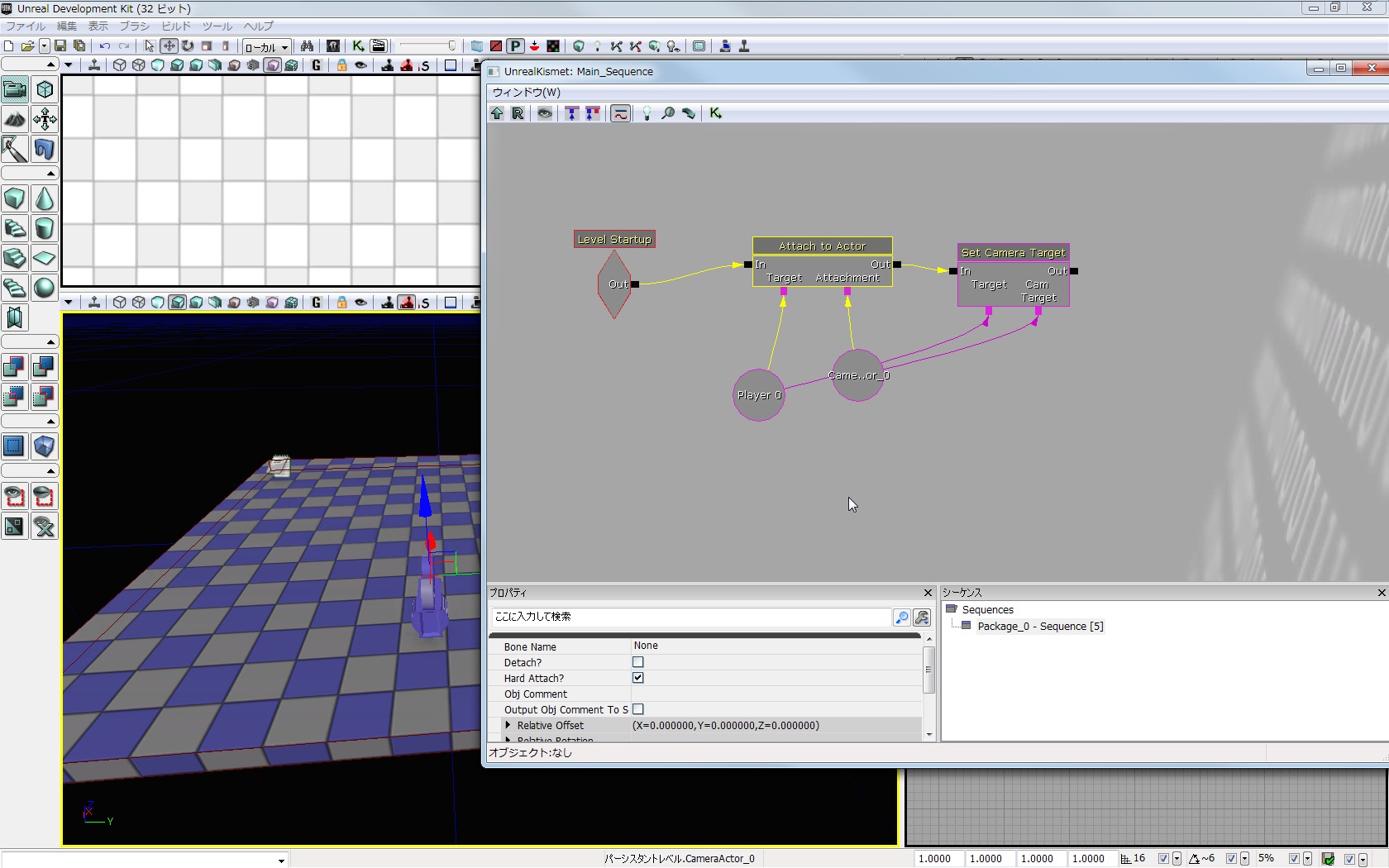Click the hide unused connectors eye icon
The width and height of the screenshot is (1389, 868).
coord(545,113)
